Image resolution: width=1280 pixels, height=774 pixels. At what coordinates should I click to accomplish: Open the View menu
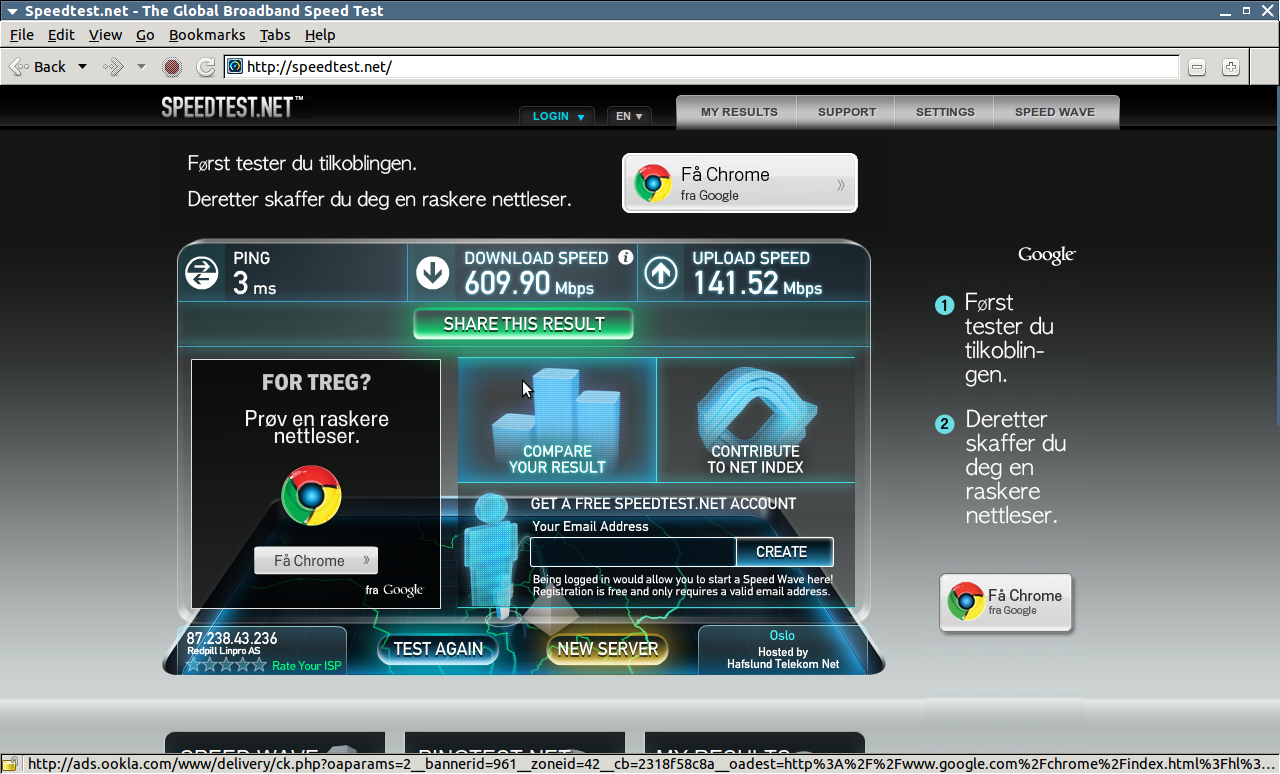coord(105,35)
